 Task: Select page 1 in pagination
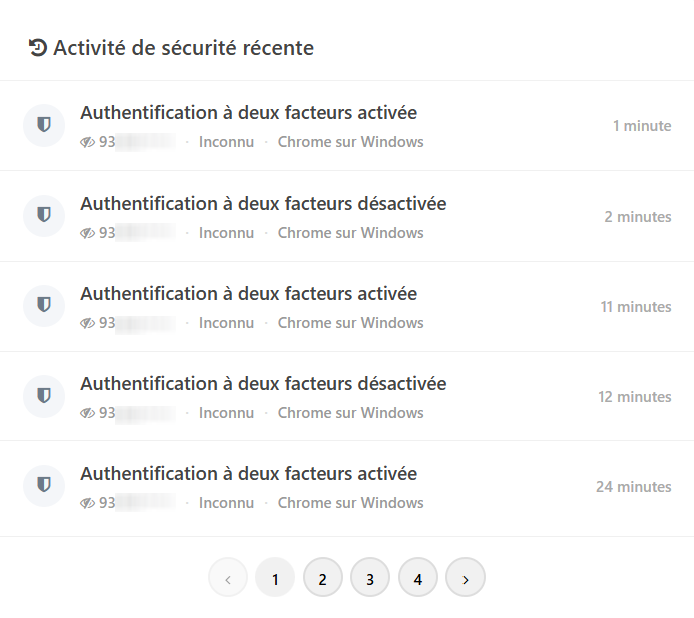[275, 577]
